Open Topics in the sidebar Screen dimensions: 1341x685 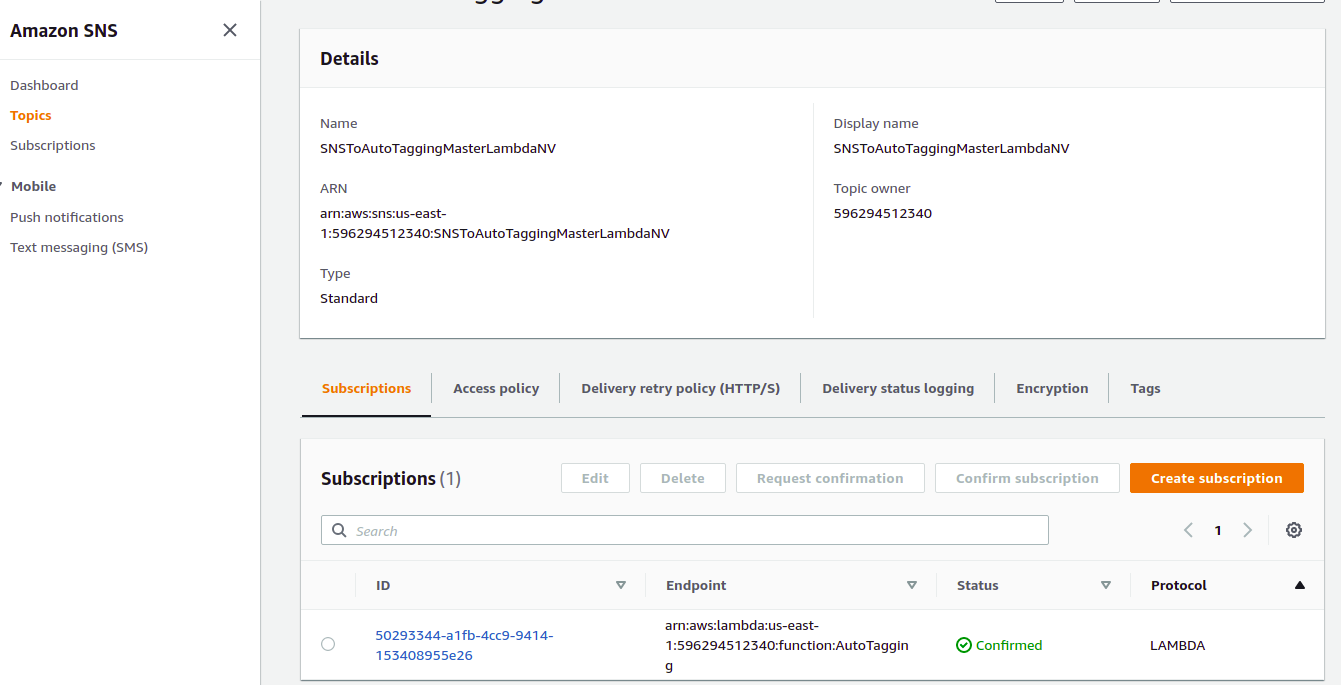[31, 115]
